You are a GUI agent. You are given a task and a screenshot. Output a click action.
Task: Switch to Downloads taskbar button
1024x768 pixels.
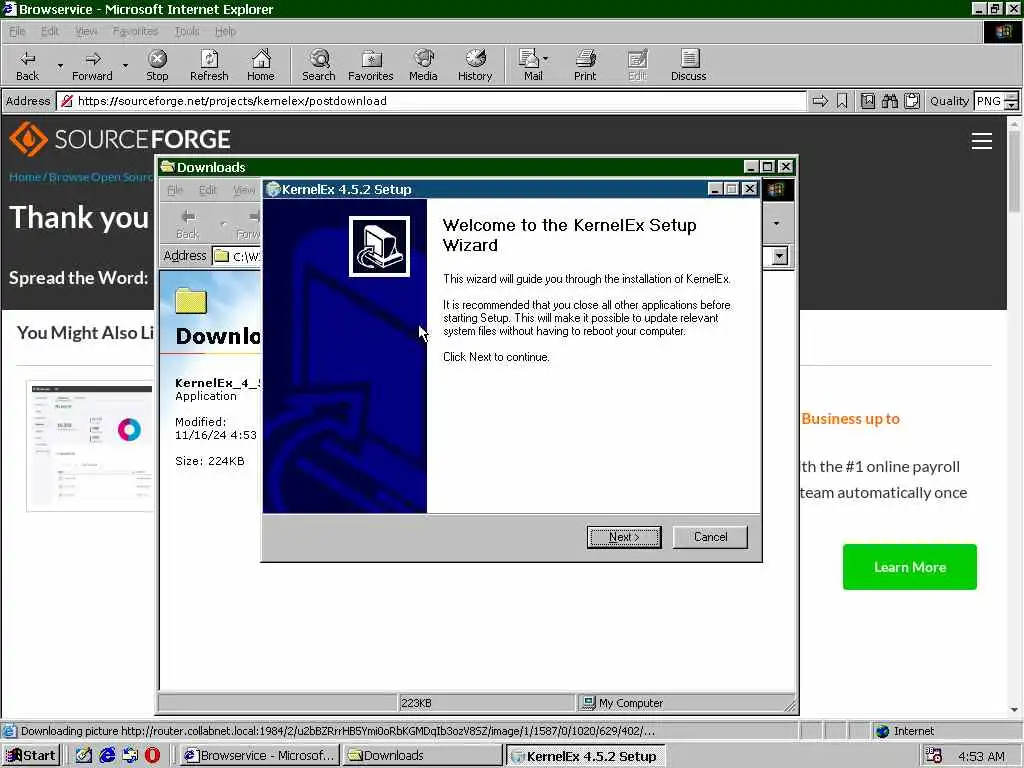423,756
